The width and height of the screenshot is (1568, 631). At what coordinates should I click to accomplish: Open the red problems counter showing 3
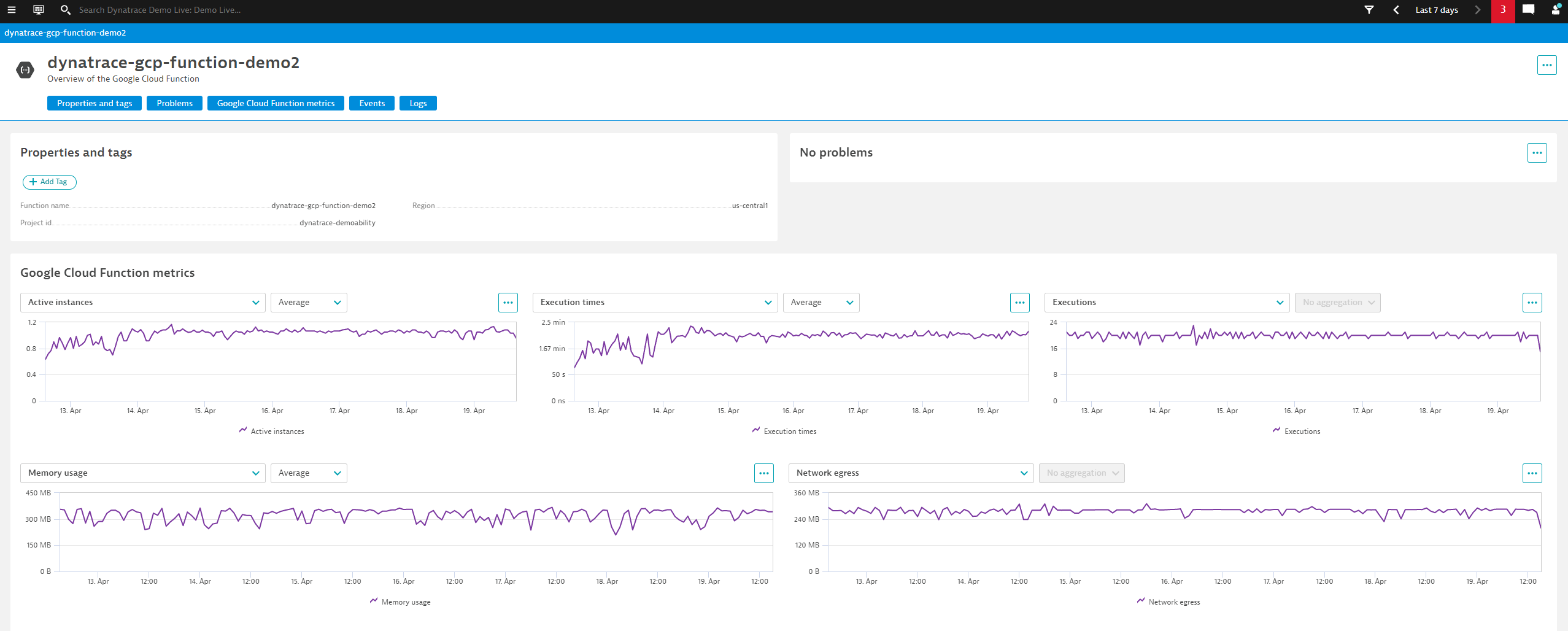pyautogui.click(x=1503, y=10)
